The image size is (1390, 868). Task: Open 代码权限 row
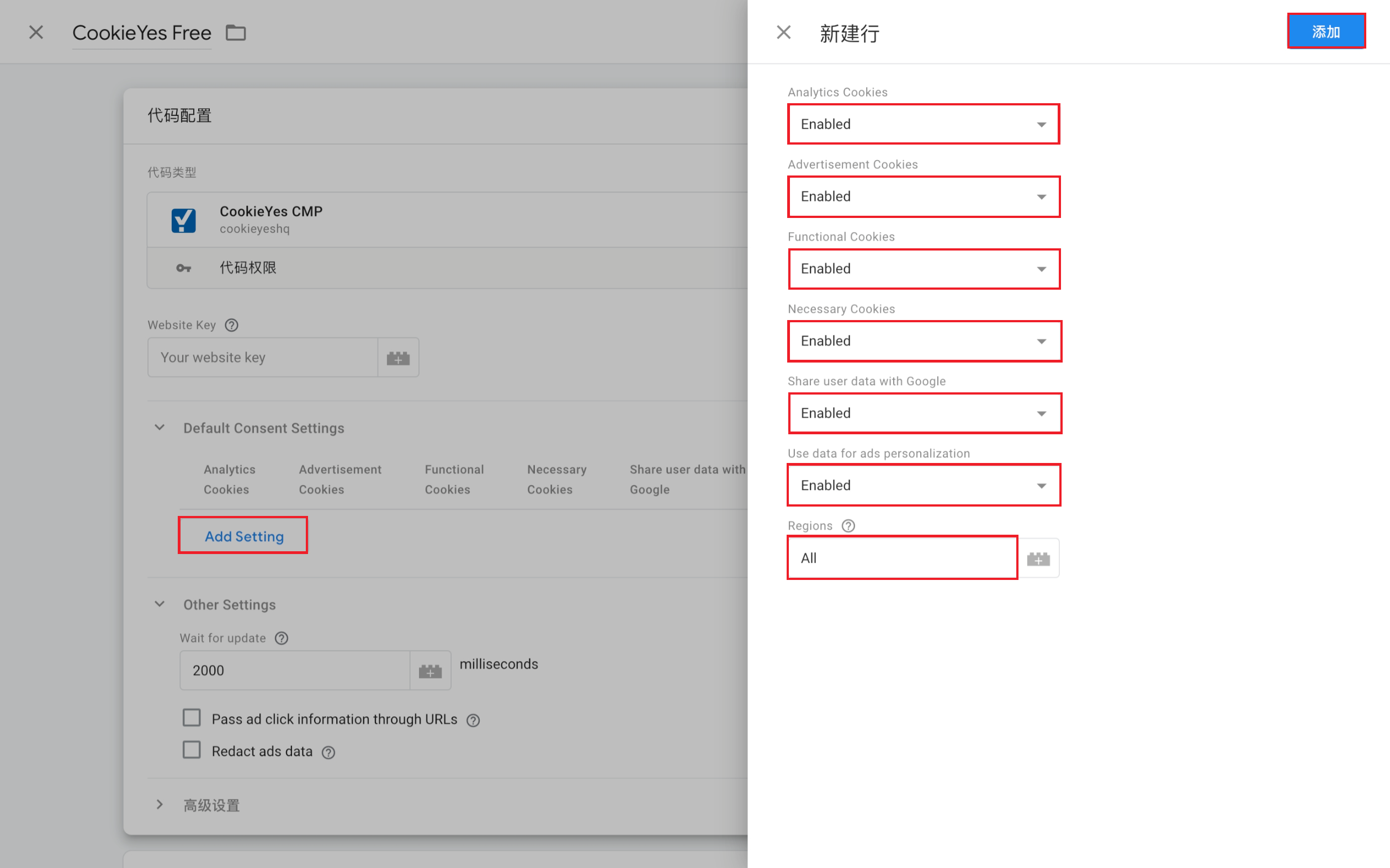coord(248,268)
